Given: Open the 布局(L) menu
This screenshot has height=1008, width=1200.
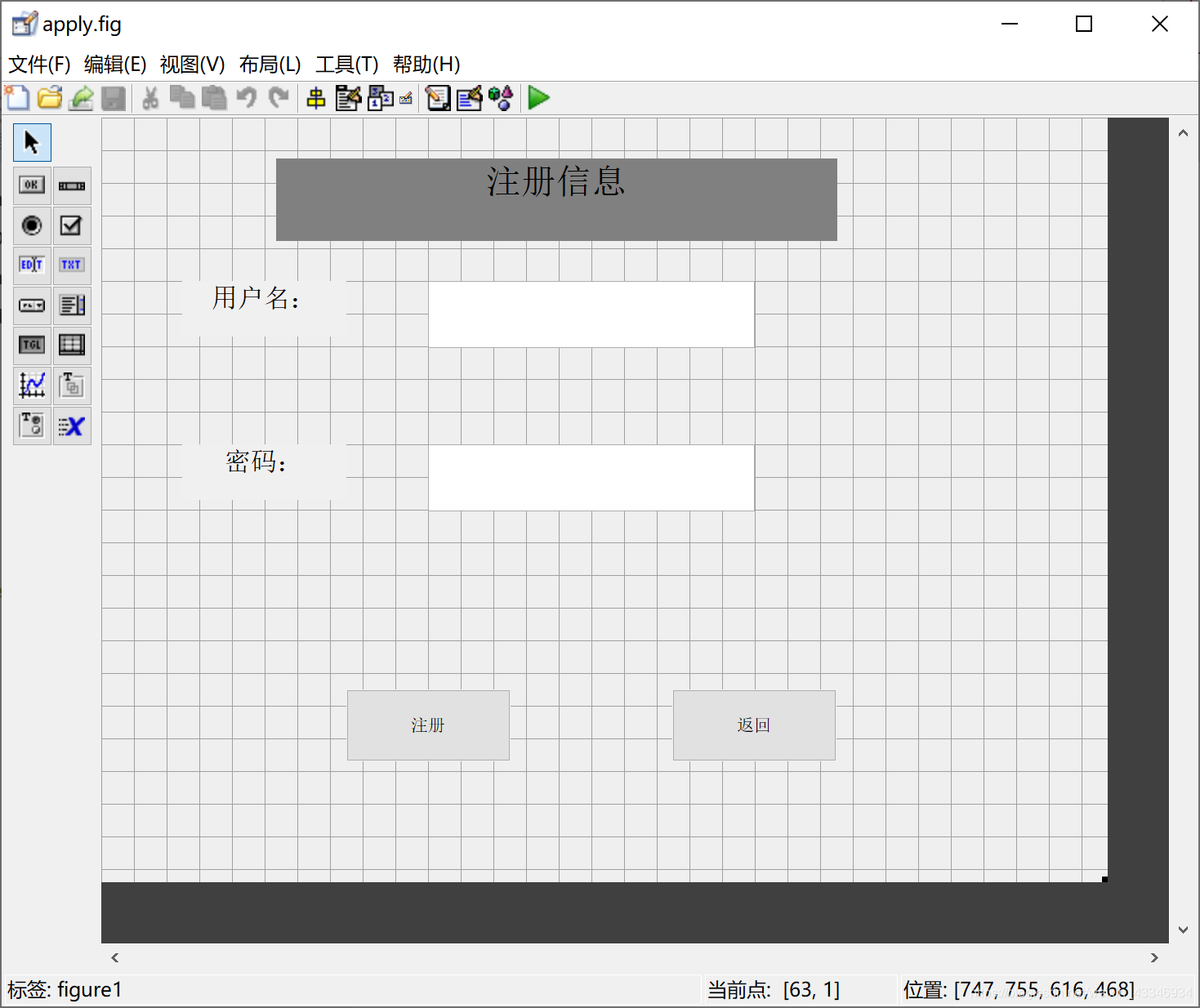Looking at the screenshot, I should (270, 64).
